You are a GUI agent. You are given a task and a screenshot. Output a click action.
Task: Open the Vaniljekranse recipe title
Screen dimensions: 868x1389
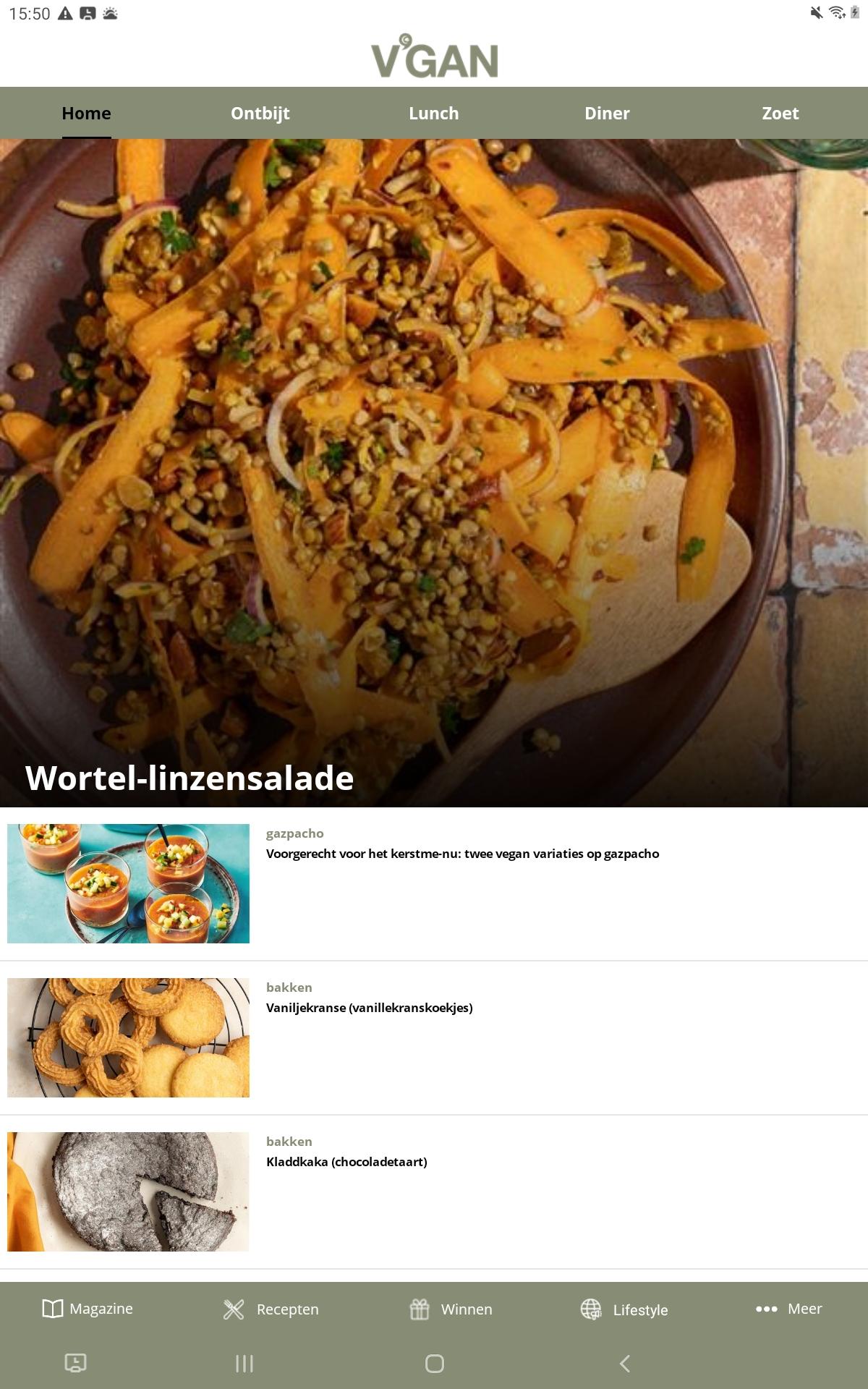tap(370, 1008)
